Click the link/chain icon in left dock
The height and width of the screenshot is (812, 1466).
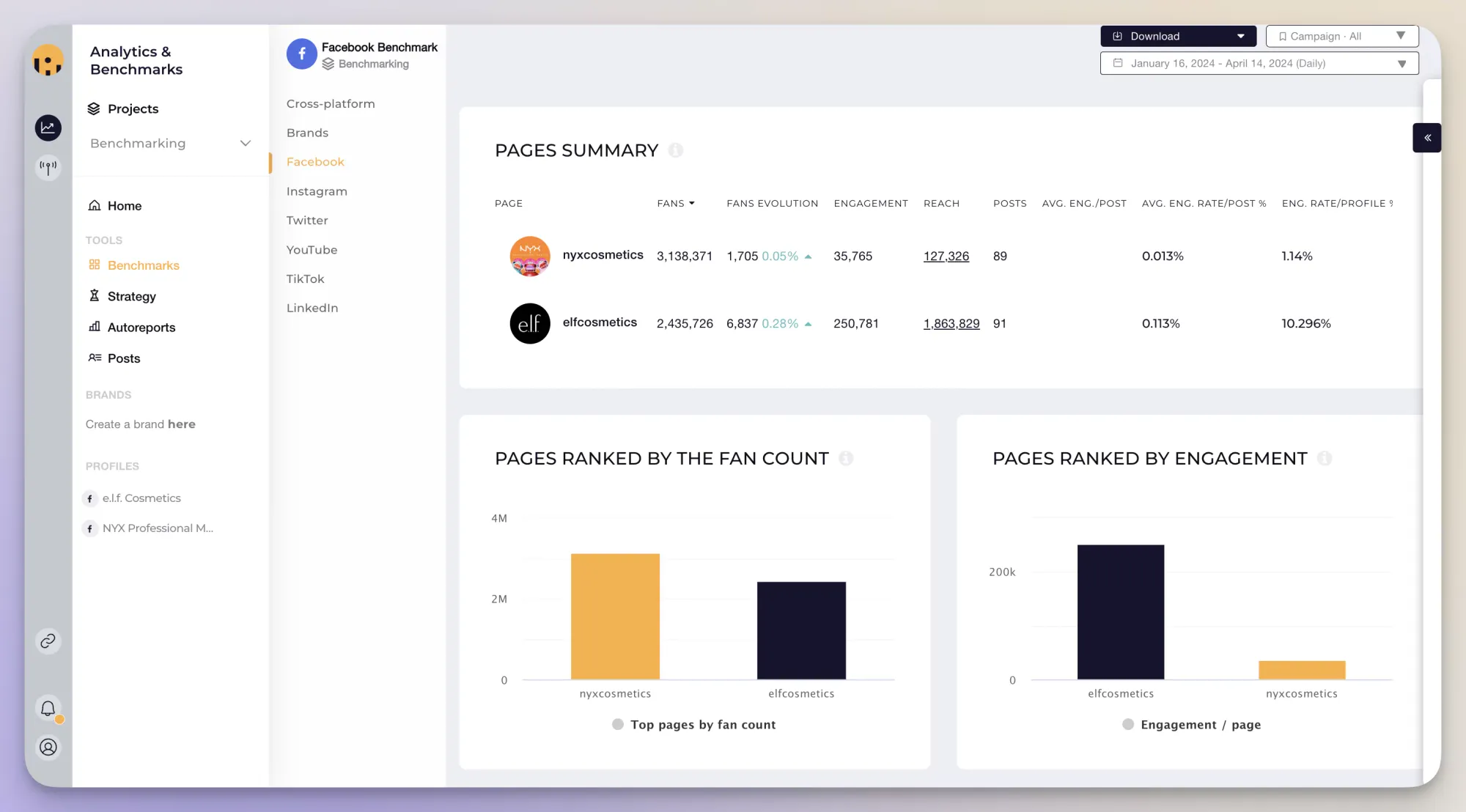coord(47,641)
